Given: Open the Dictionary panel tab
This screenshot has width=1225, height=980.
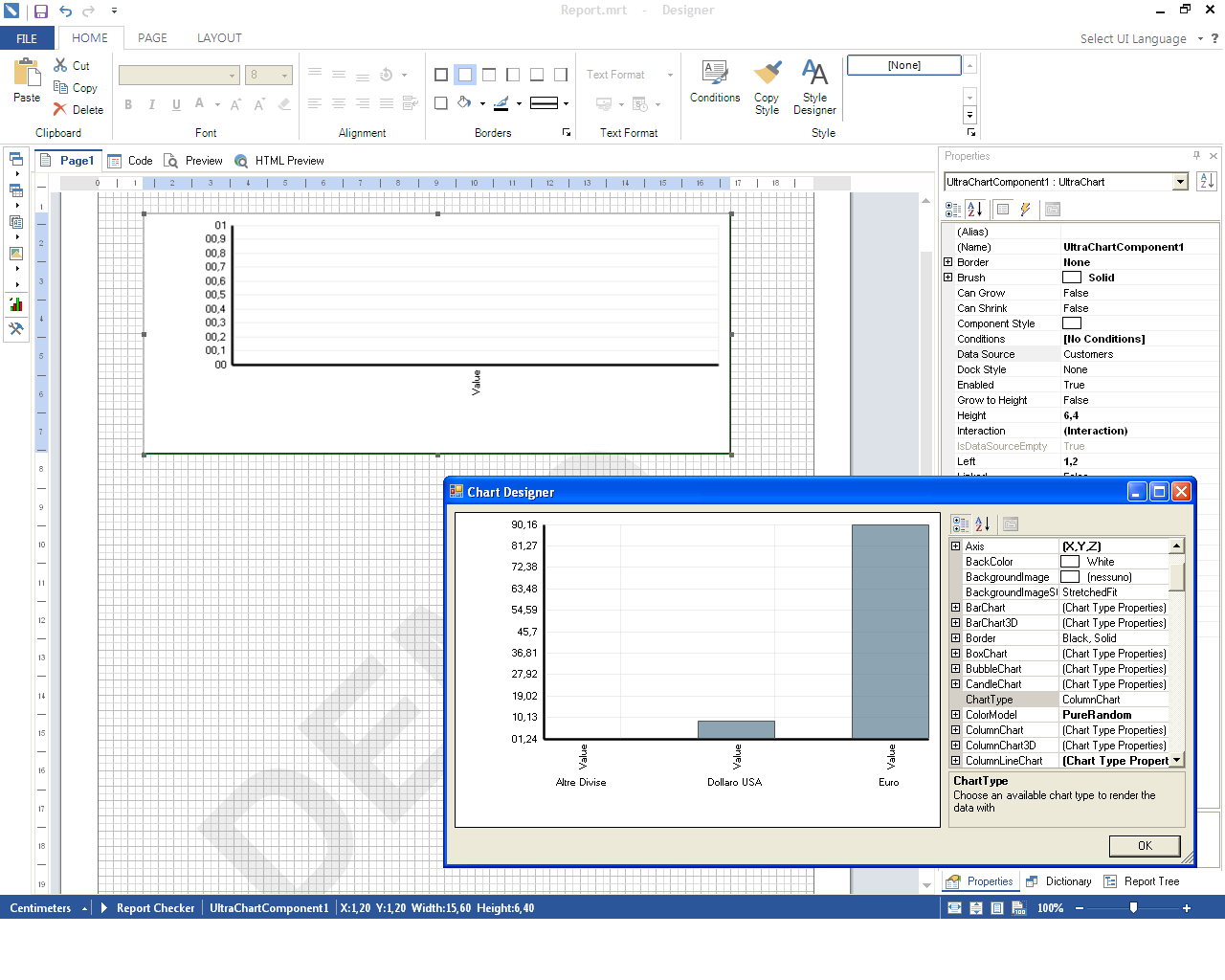Looking at the screenshot, I should 1058,881.
